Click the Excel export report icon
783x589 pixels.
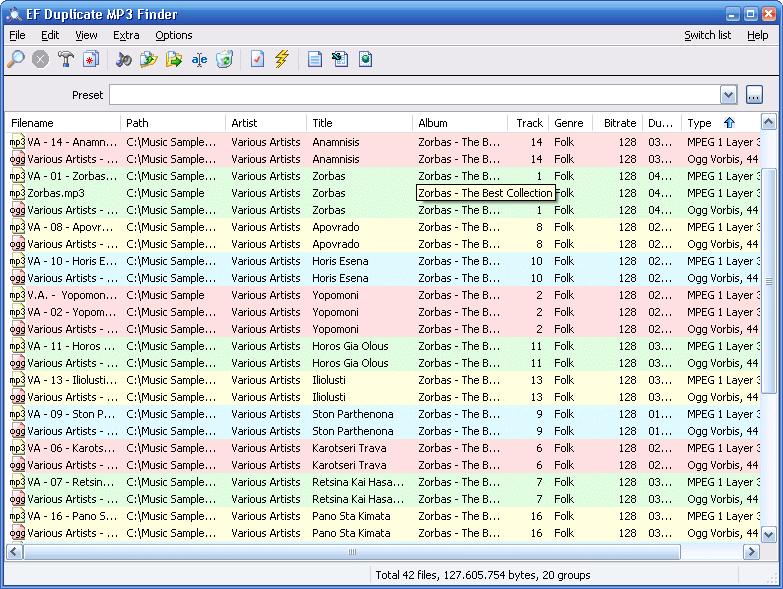point(340,59)
